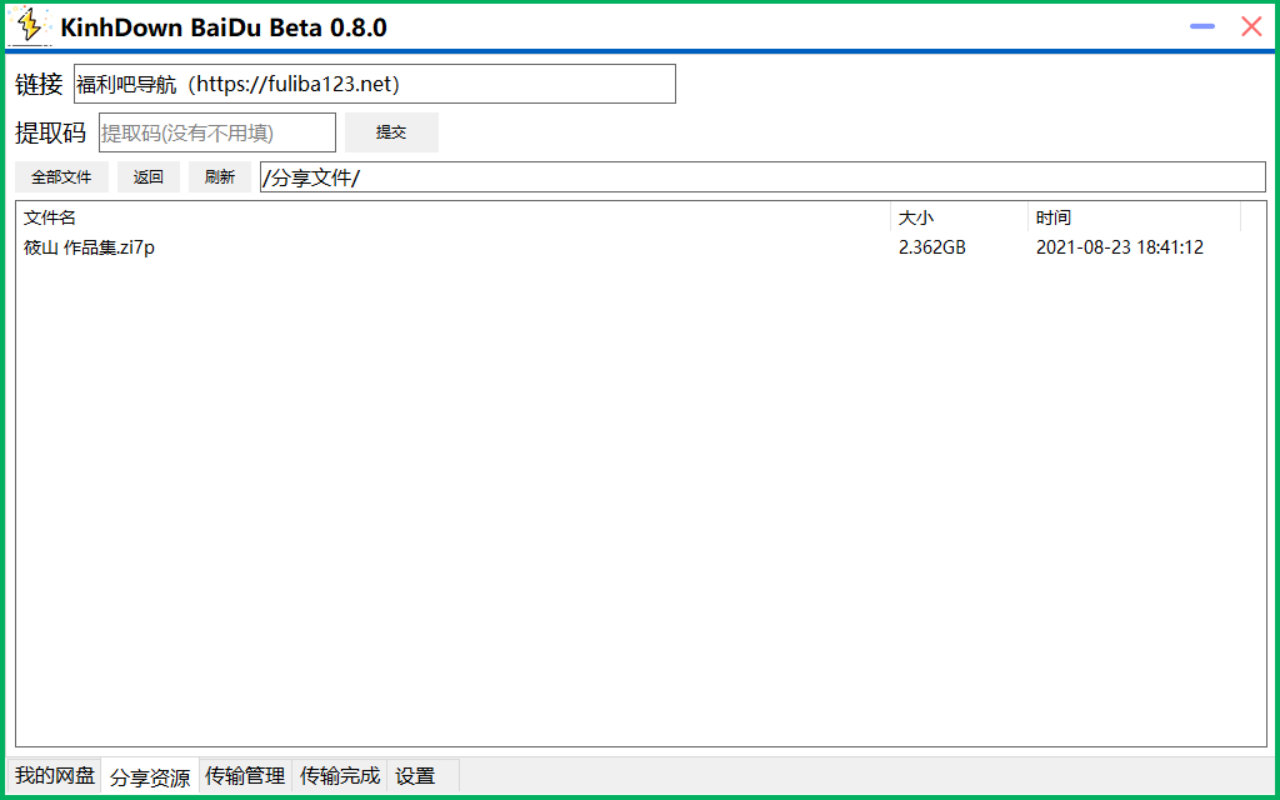Open the 分享资源 tab
This screenshot has width=1280, height=800.
click(x=148, y=775)
